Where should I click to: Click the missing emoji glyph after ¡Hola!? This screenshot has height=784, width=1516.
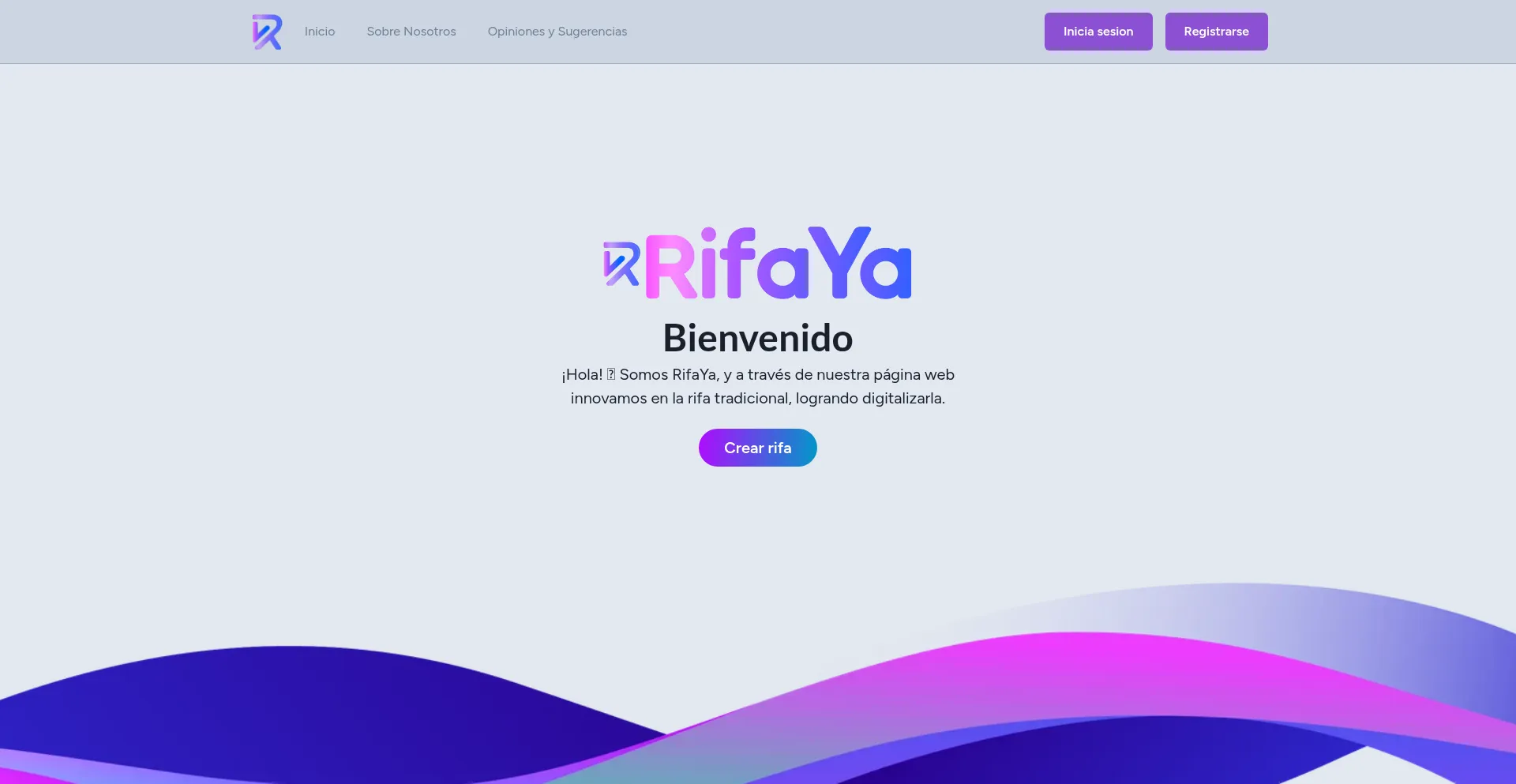click(x=610, y=375)
